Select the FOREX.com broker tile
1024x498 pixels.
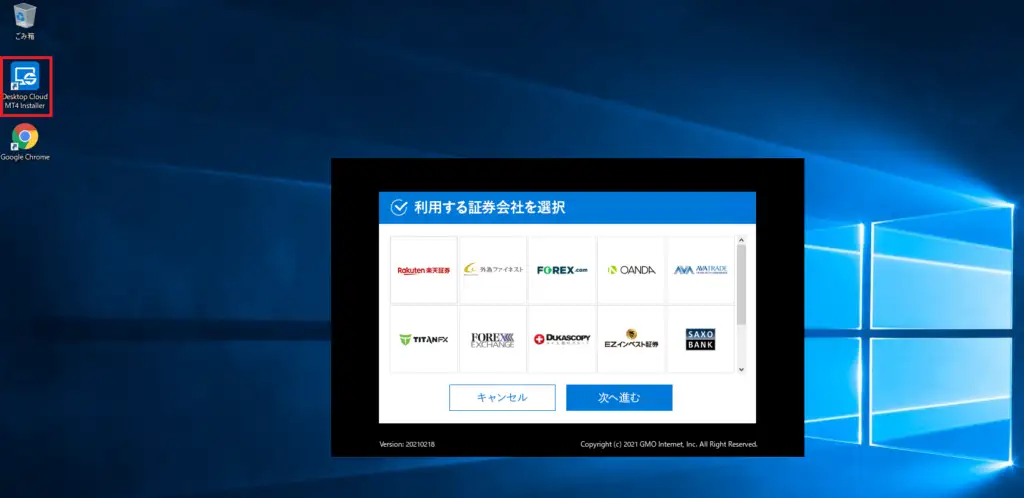tap(561, 270)
